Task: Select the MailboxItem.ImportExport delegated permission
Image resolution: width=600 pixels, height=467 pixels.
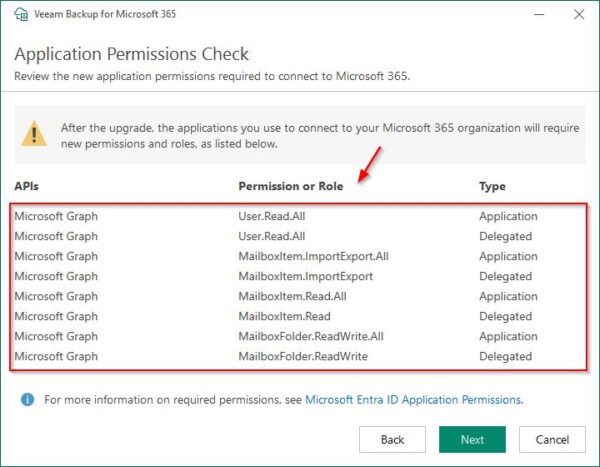Action: coord(305,276)
